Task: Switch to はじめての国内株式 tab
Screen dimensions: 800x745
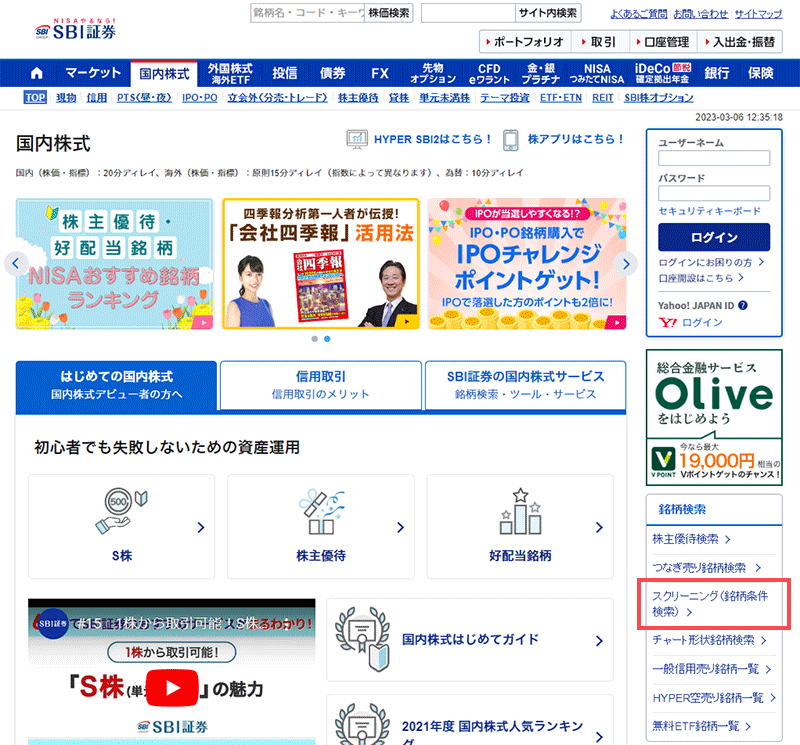Action: (x=116, y=385)
